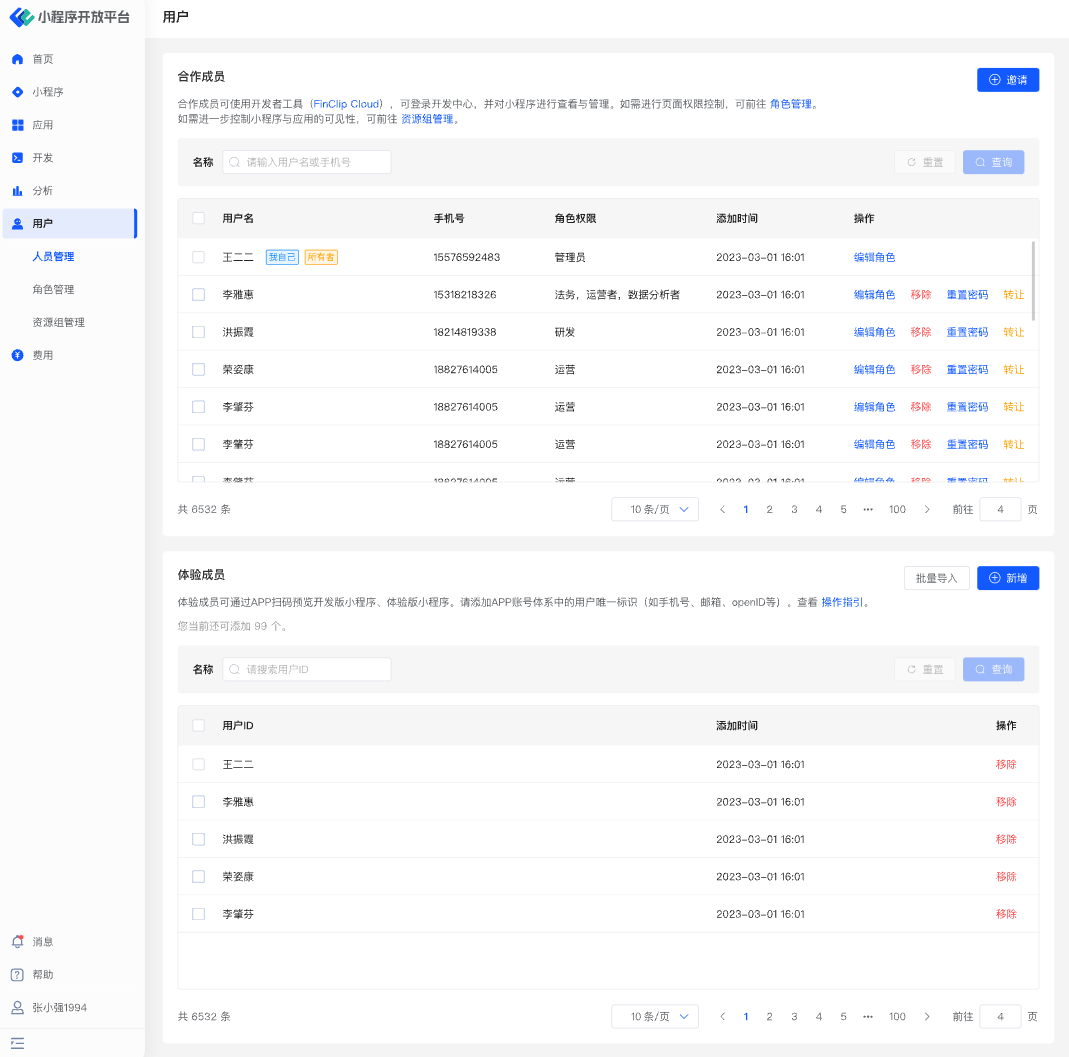Click the 帮助 help question icon
1069x1057 pixels.
click(17, 975)
